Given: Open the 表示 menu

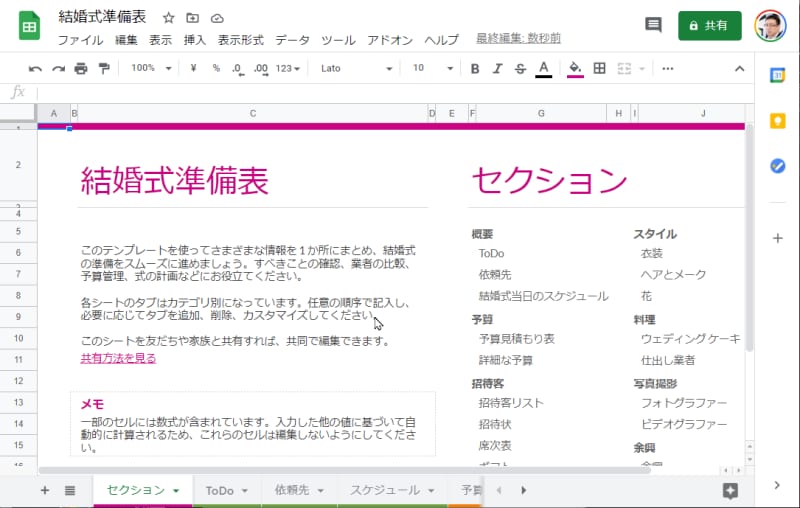Looking at the screenshot, I should [160, 40].
